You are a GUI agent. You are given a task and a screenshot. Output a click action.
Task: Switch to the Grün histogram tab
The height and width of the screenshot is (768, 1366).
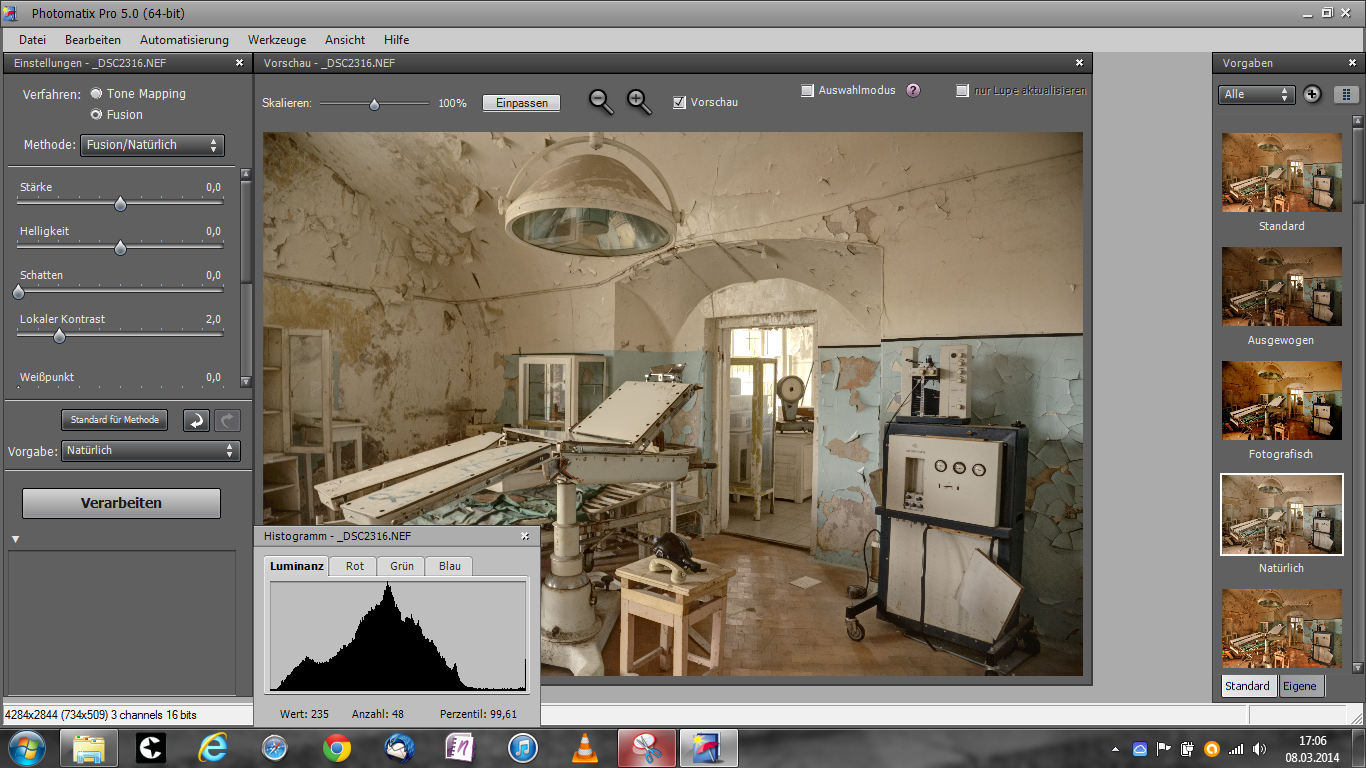pyautogui.click(x=402, y=566)
